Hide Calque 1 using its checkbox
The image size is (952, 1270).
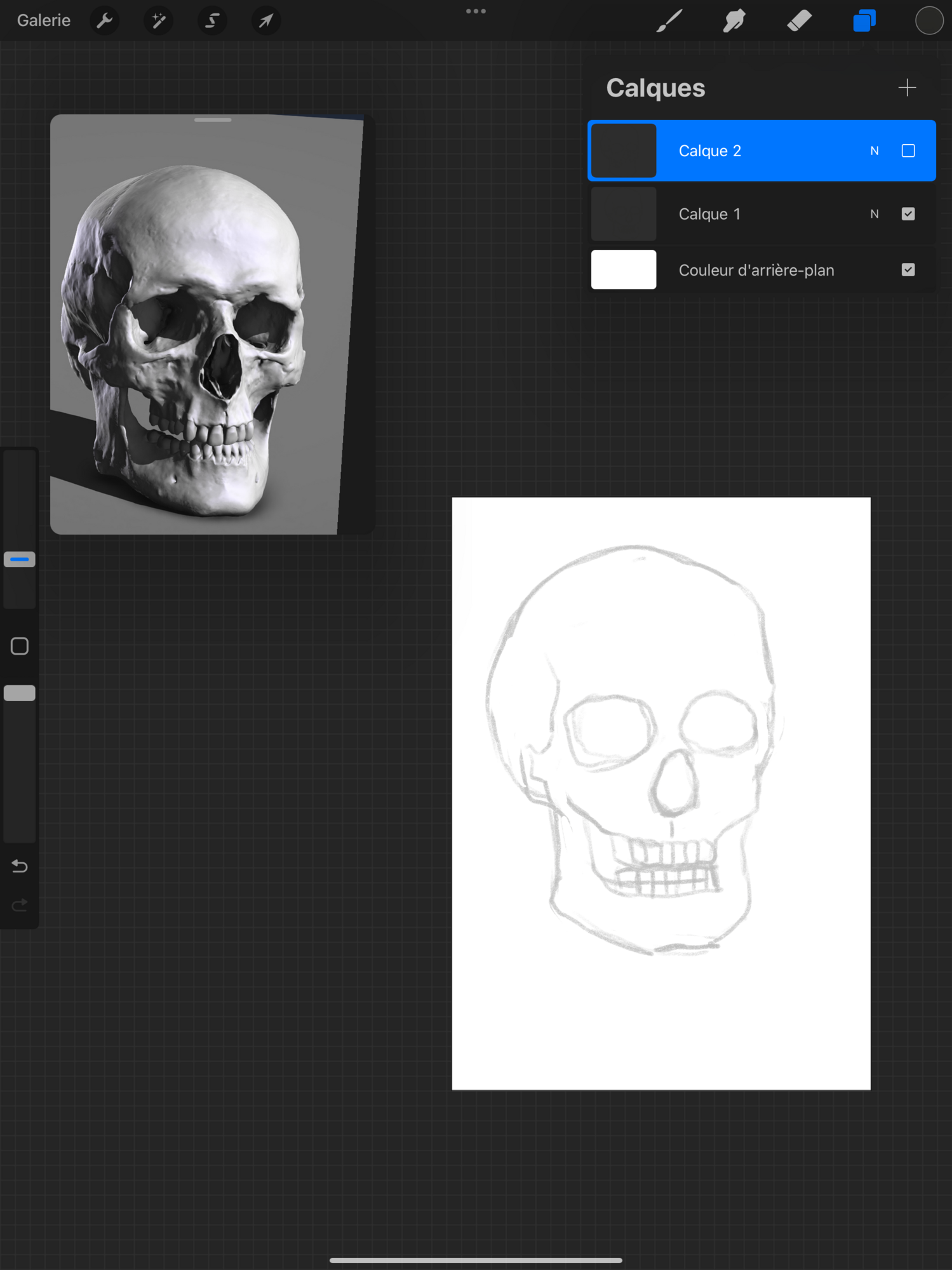908,214
